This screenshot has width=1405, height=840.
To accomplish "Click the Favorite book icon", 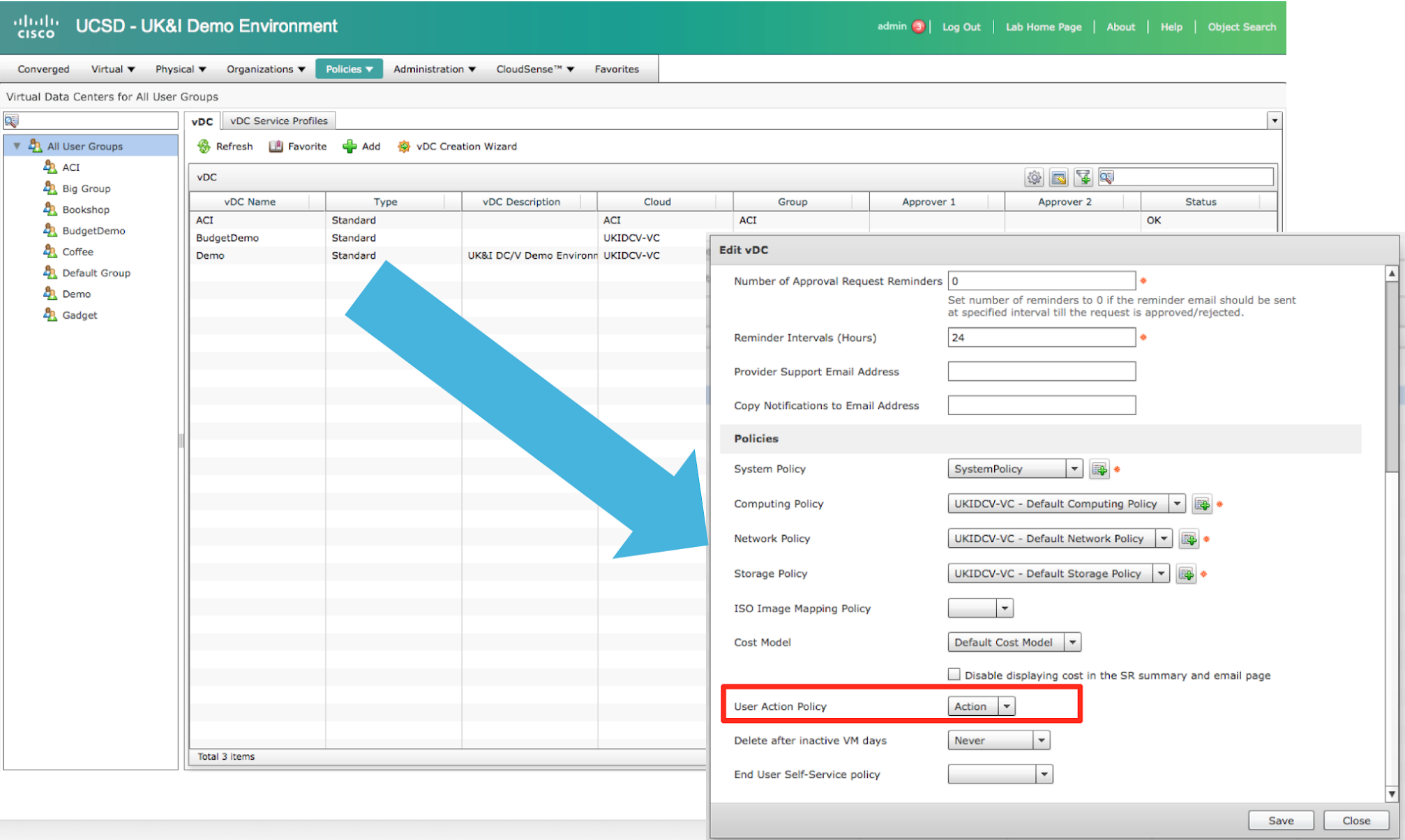I will pyautogui.click(x=276, y=147).
